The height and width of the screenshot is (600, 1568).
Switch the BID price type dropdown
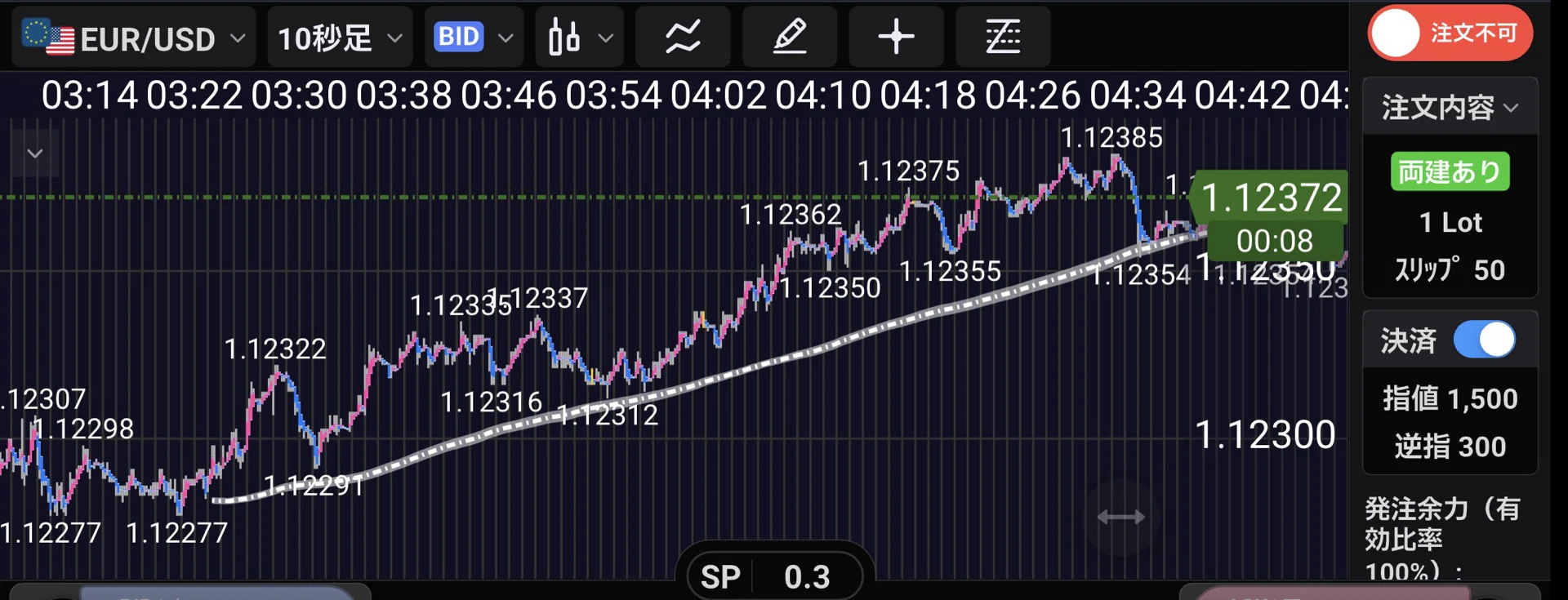474,38
